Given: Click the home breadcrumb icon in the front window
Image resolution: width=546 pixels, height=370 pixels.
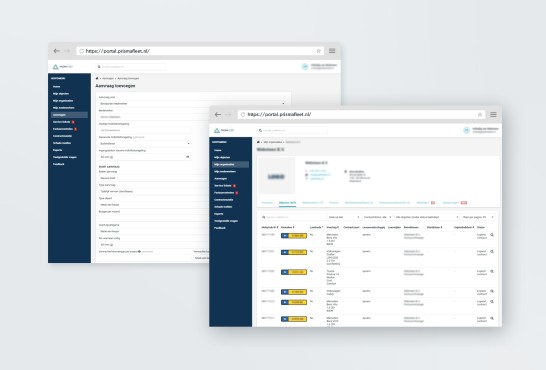Looking at the screenshot, I should point(258,142).
